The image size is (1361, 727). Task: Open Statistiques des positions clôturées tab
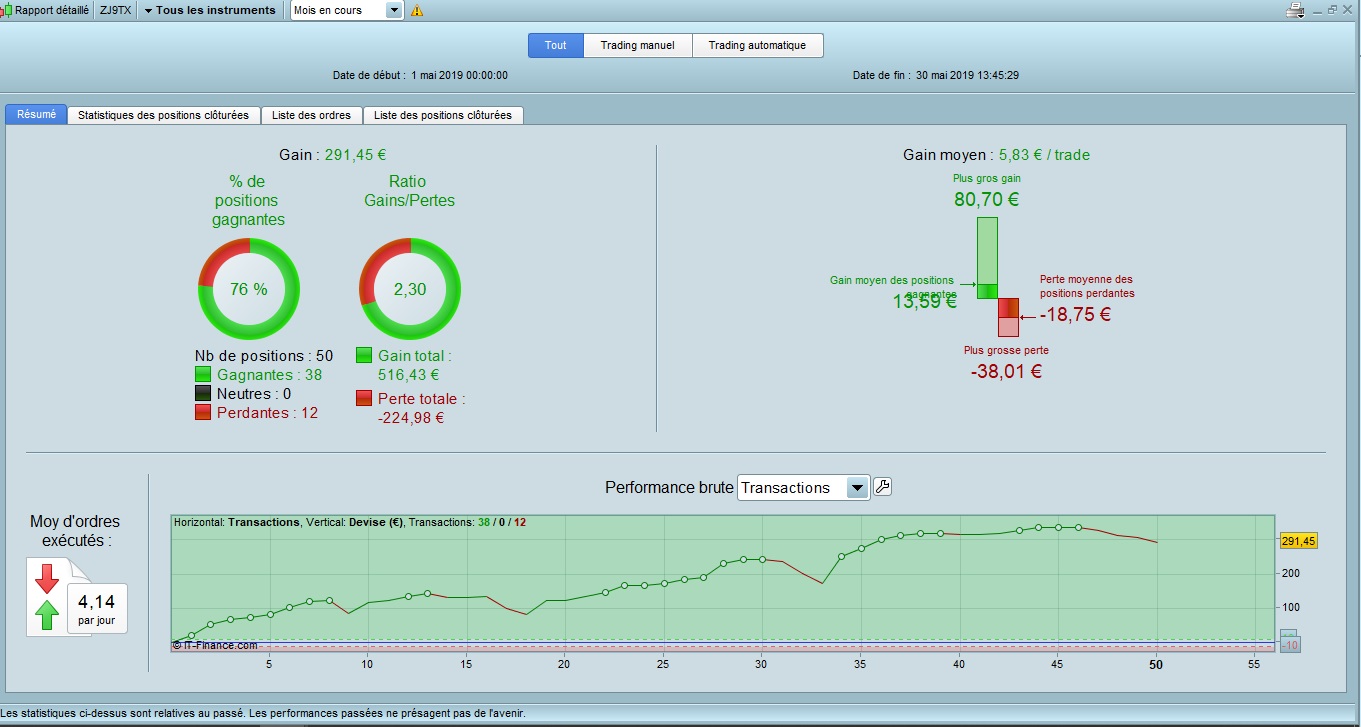point(164,115)
